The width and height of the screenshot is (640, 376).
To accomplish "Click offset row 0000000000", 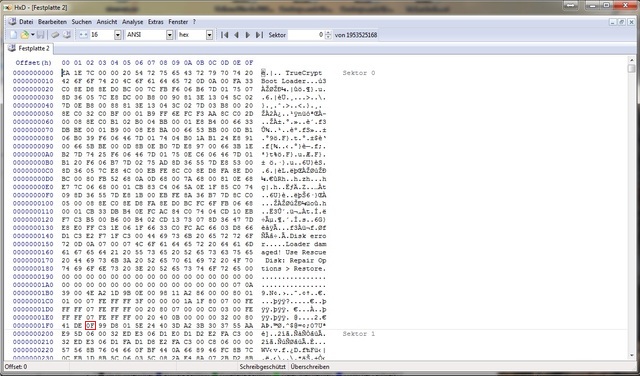I will tap(33, 73).
